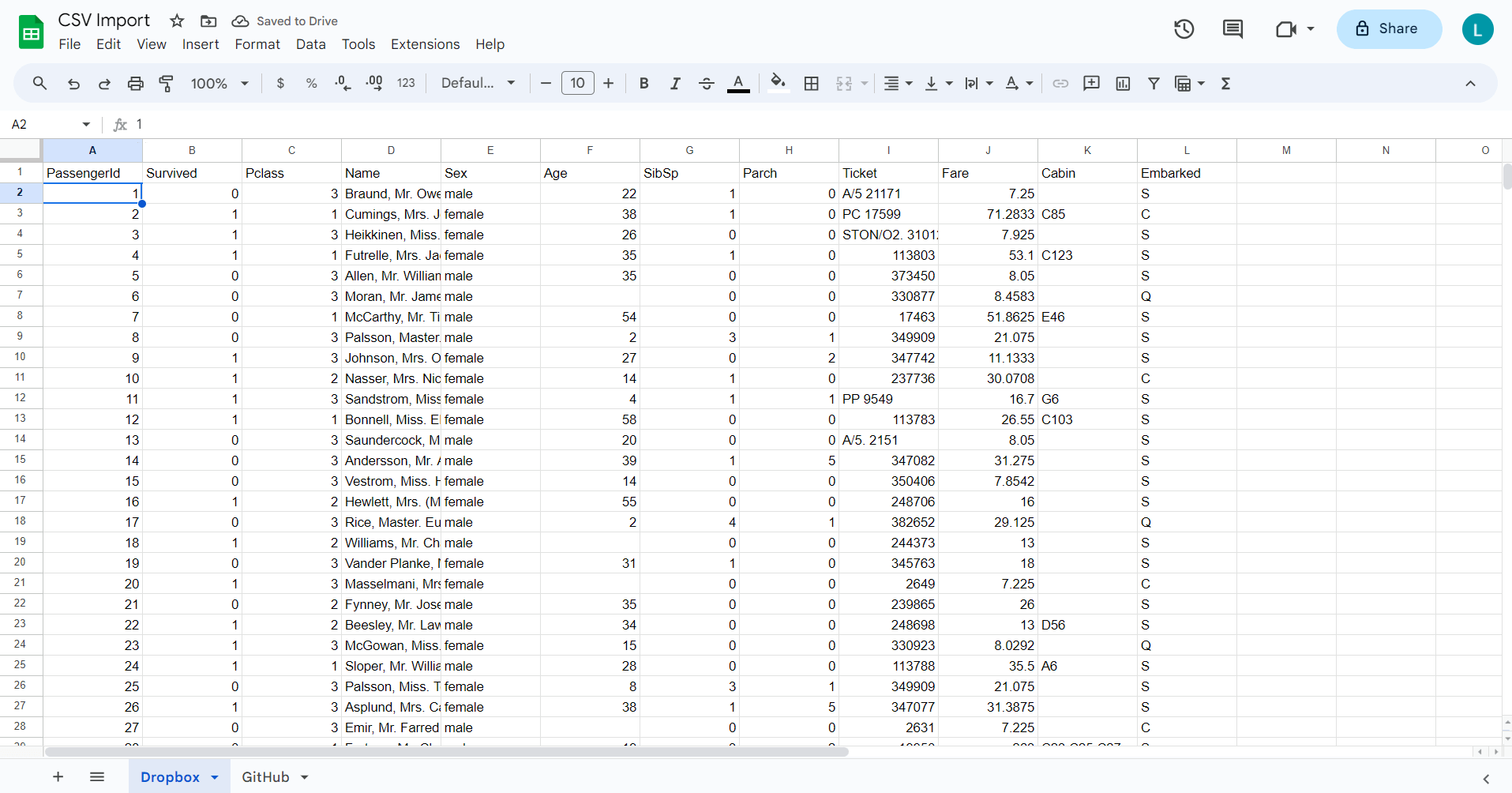The width and height of the screenshot is (1512, 793).
Task: Open the Dropbox sheet tab menu
Action: (213, 776)
